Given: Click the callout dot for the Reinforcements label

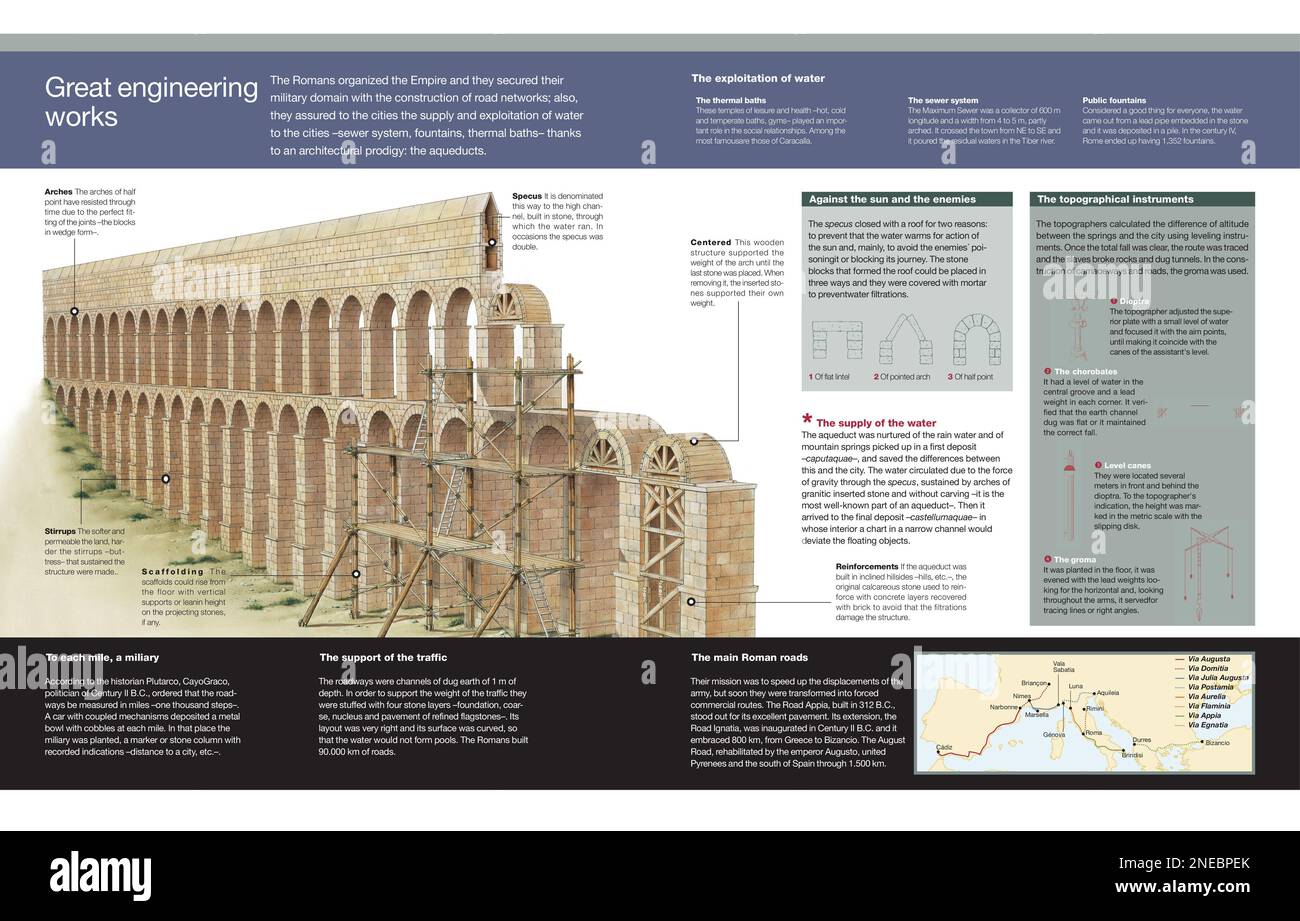Looking at the screenshot, I should (691, 602).
